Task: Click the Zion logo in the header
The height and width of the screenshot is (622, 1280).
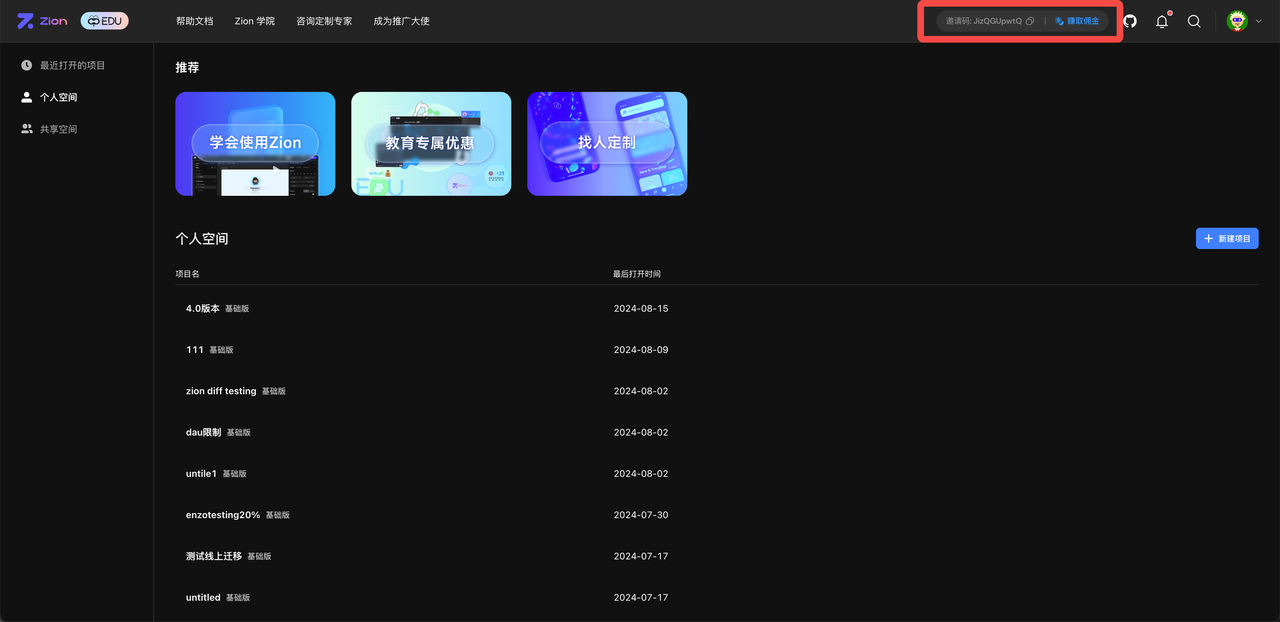Action: (x=42, y=21)
